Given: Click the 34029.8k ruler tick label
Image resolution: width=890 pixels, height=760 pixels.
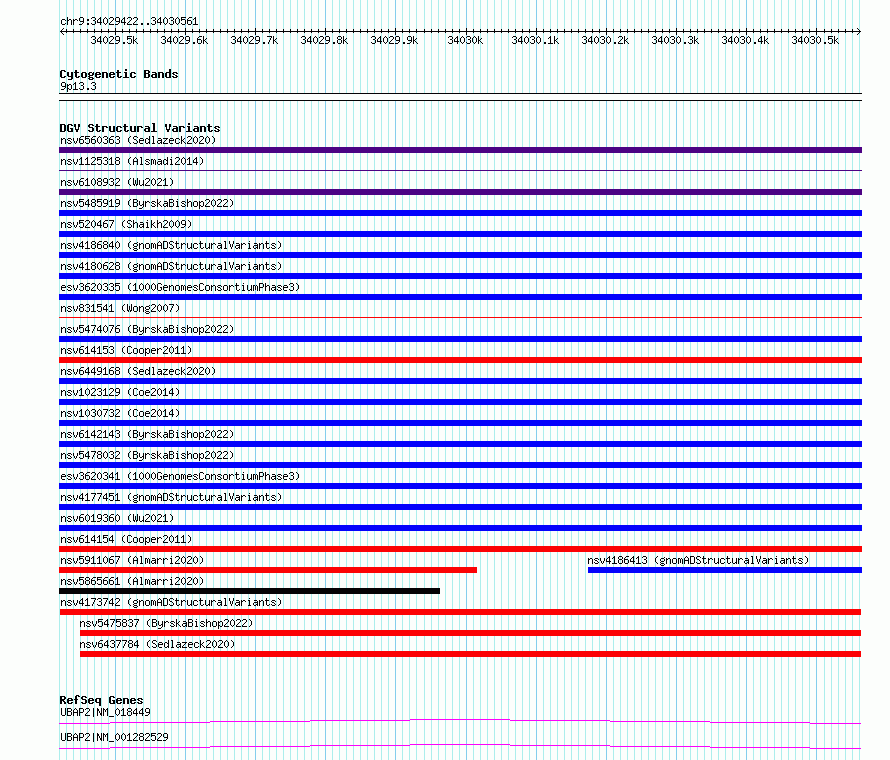Looking at the screenshot, I should (324, 40).
